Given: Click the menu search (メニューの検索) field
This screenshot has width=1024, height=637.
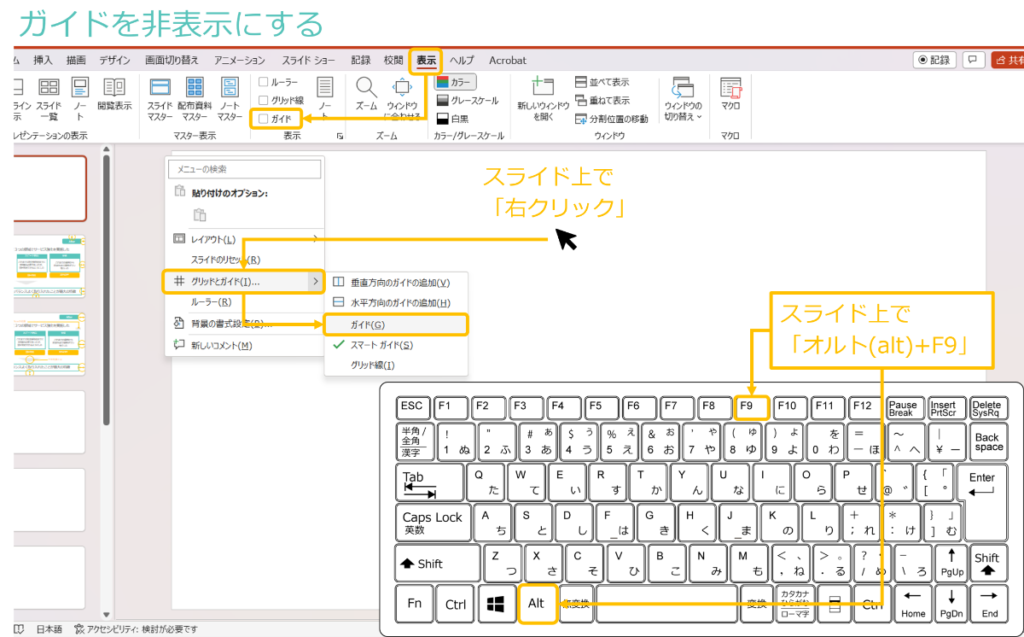Looking at the screenshot, I should pos(245,168).
